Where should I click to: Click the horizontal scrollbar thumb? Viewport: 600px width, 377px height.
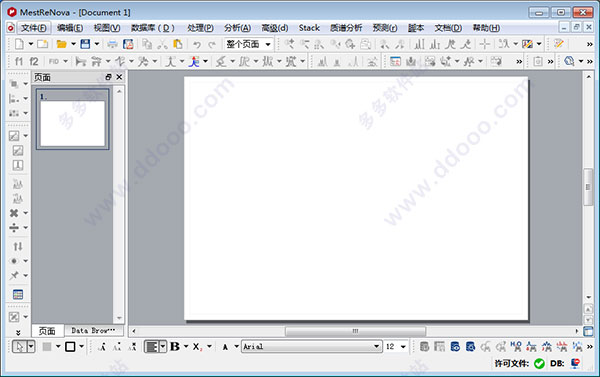(x=355, y=331)
